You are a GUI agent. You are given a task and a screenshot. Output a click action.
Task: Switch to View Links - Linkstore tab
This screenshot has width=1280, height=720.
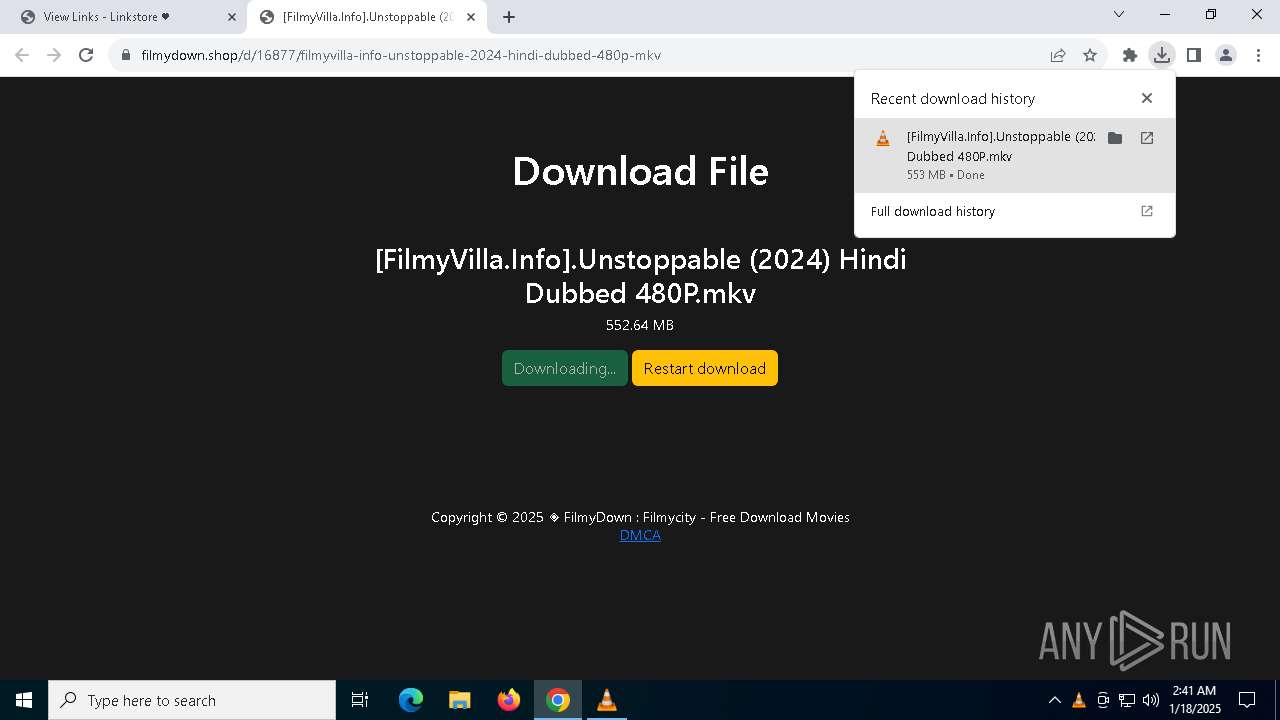125,17
